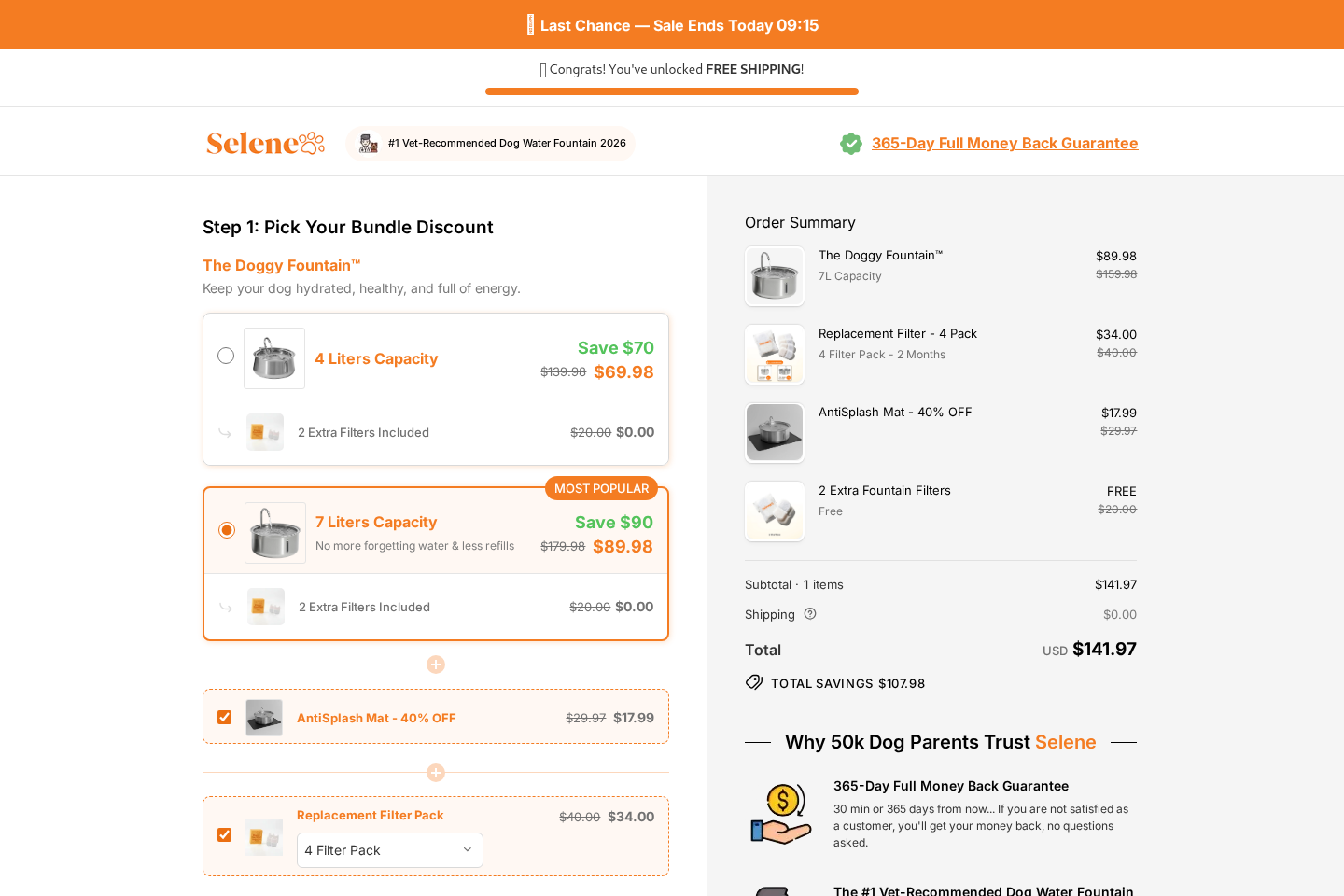The height and width of the screenshot is (896, 1344).
Task: Click the 7 Liters fountain thumbnail
Action: pos(275,533)
